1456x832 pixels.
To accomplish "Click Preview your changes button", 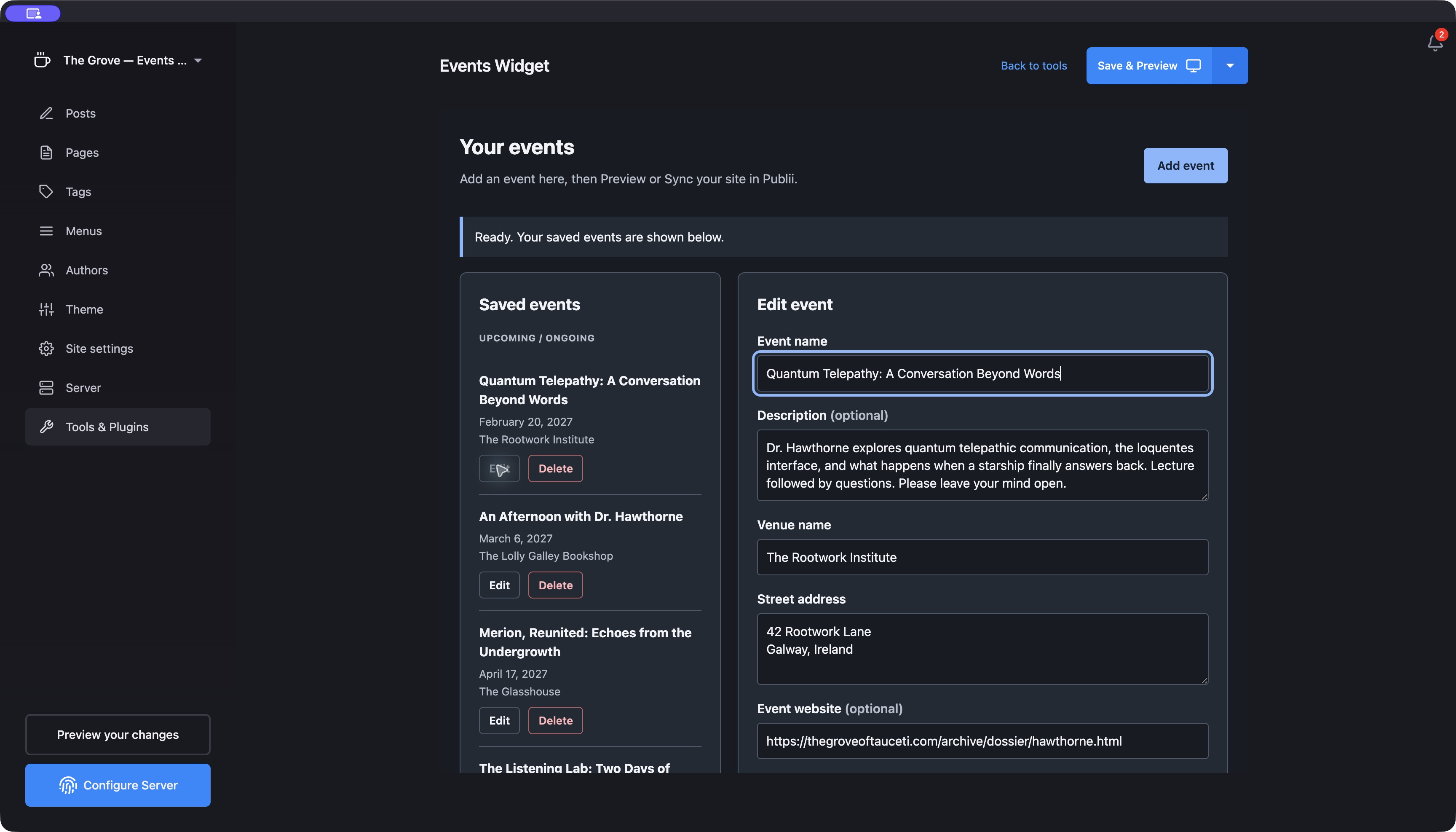I will [x=118, y=734].
